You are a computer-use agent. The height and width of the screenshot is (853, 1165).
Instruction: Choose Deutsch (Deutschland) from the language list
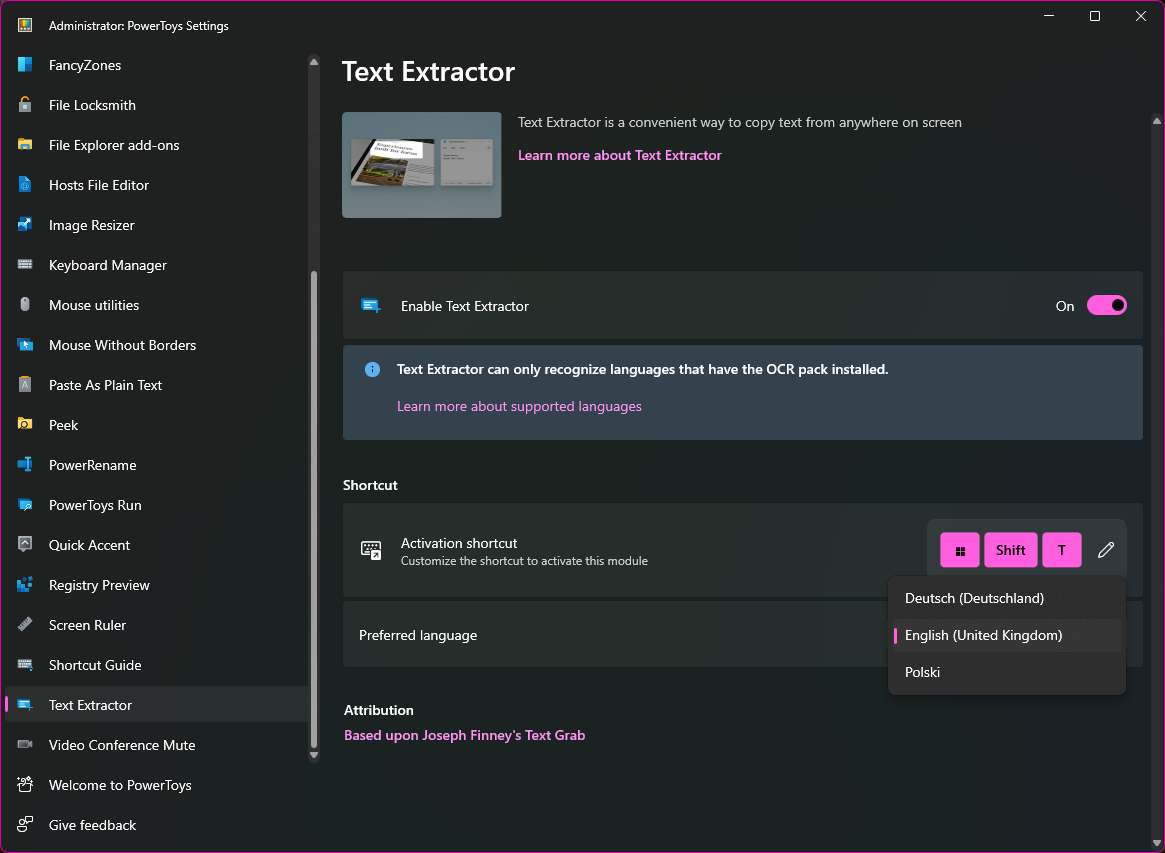pos(1007,598)
